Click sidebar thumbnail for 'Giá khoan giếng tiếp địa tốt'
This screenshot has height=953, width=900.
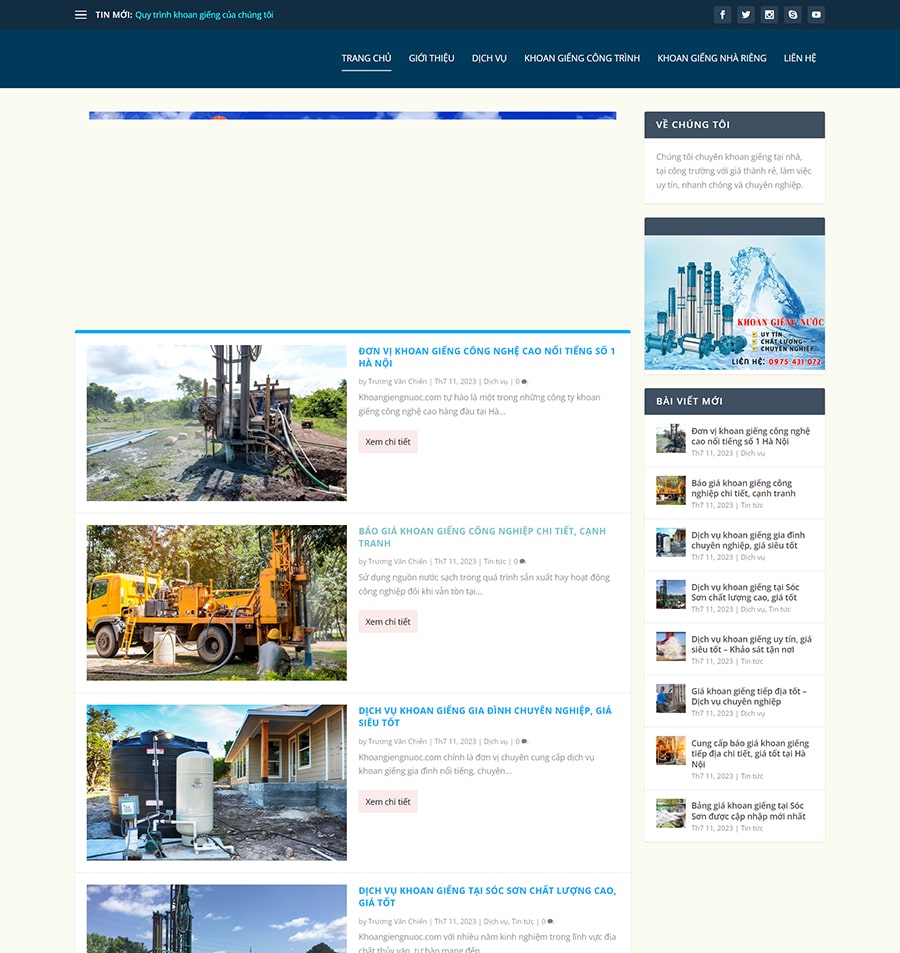pos(671,698)
